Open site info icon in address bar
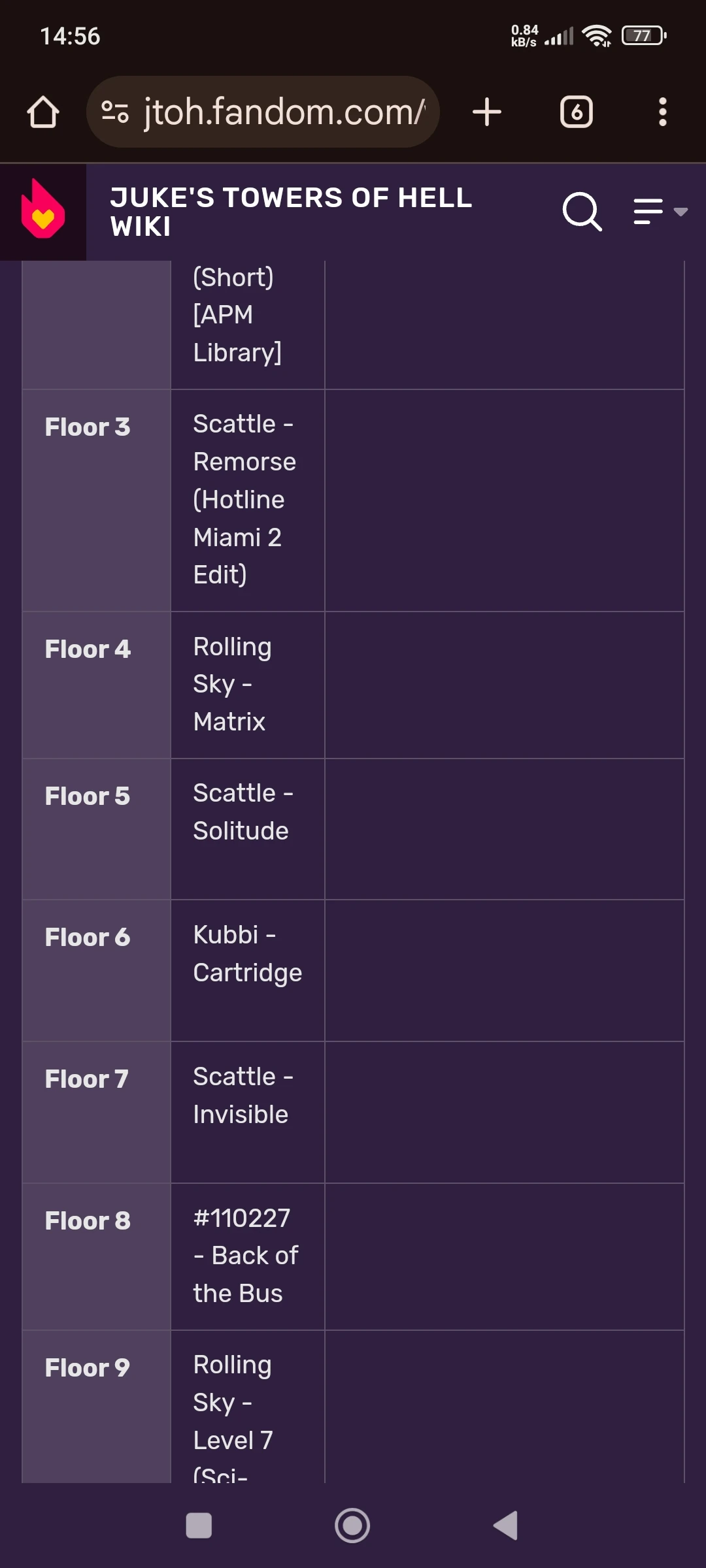 (115, 112)
